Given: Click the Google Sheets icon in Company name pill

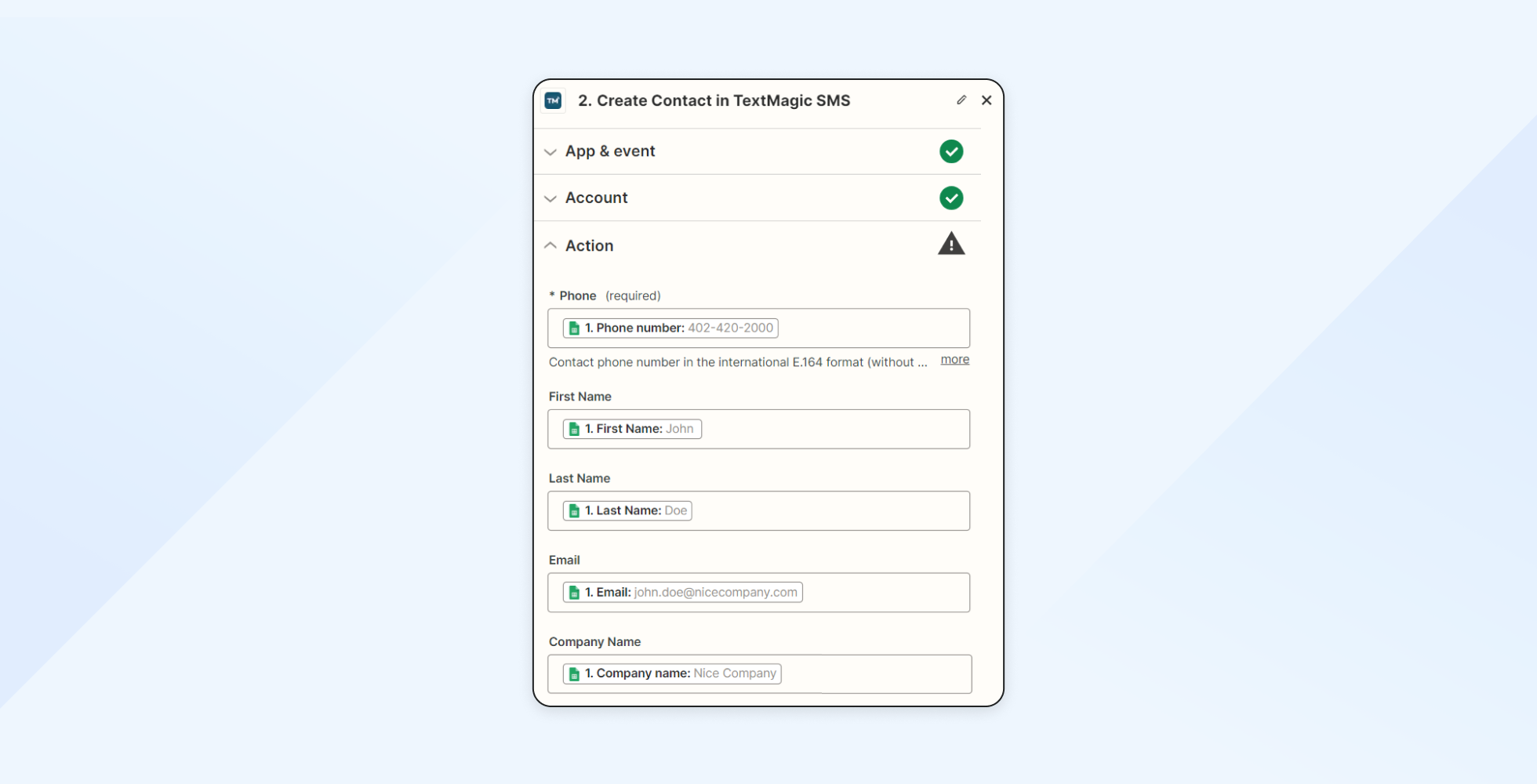Looking at the screenshot, I should point(574,674).
